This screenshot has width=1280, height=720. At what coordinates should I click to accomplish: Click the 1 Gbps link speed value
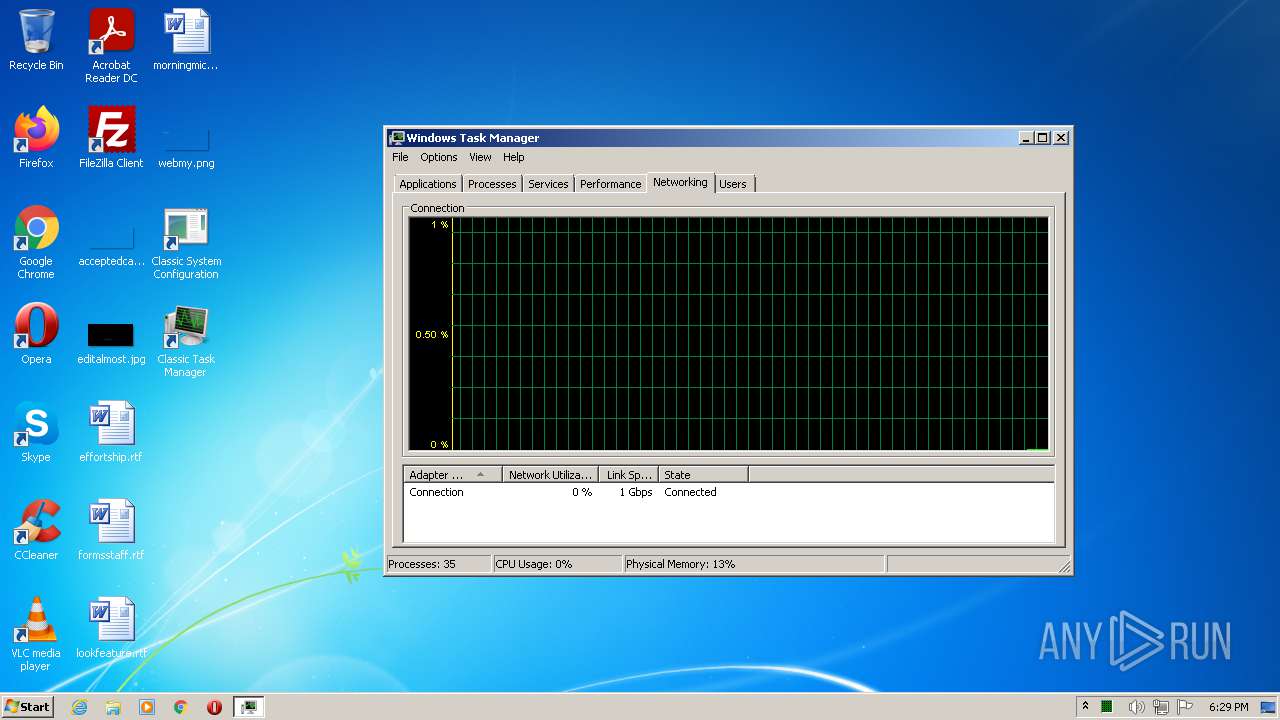click(x=636, y=492)
